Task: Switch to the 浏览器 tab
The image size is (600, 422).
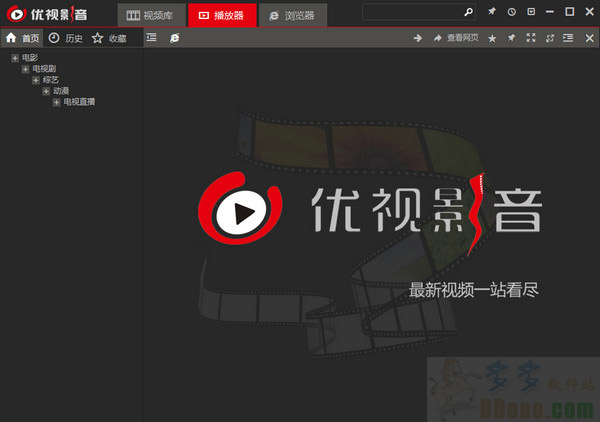Action: [293, 15]
